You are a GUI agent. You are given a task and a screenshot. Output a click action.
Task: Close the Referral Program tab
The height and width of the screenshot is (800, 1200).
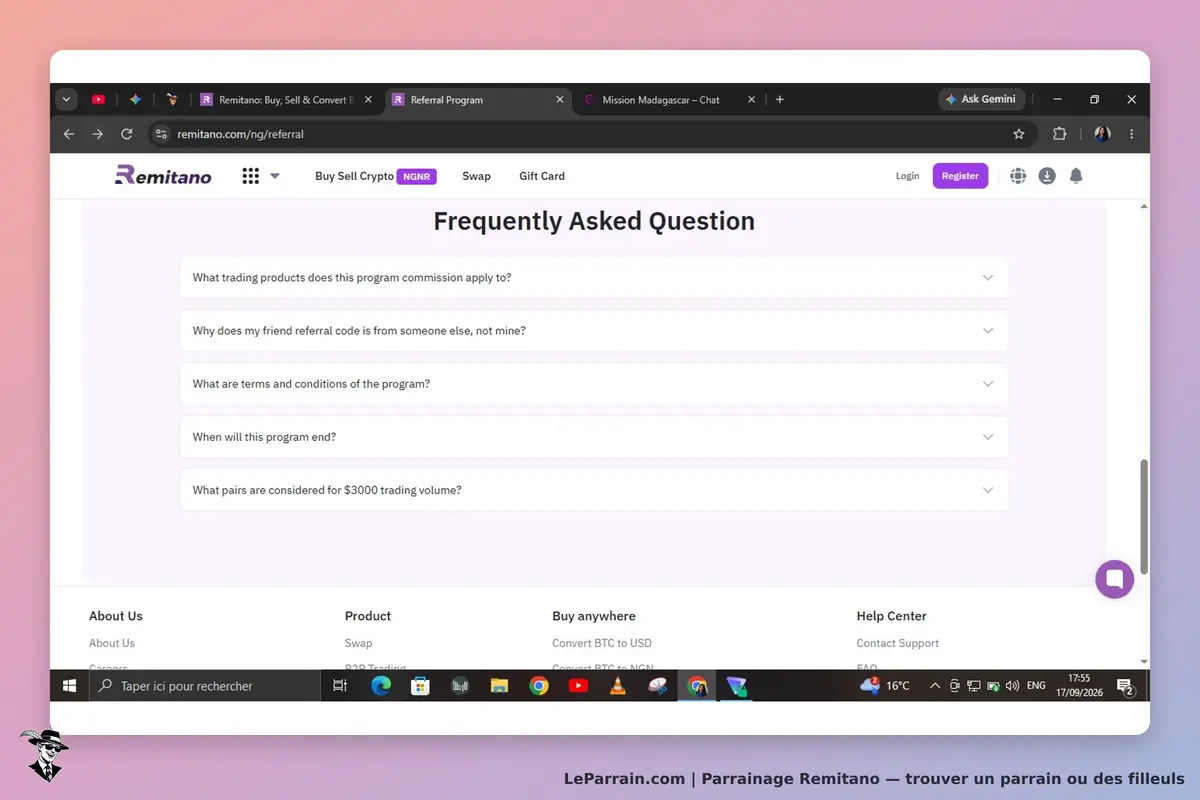click(x=559, y=100)
